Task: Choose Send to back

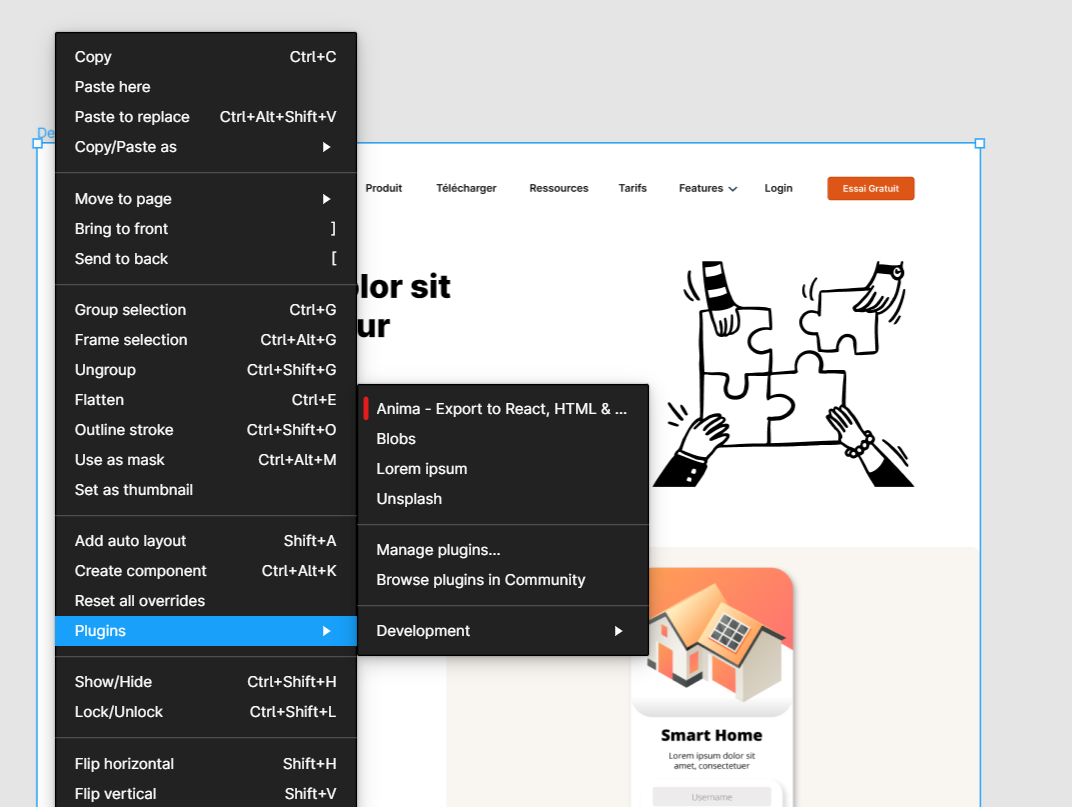Action: point(206,259)
